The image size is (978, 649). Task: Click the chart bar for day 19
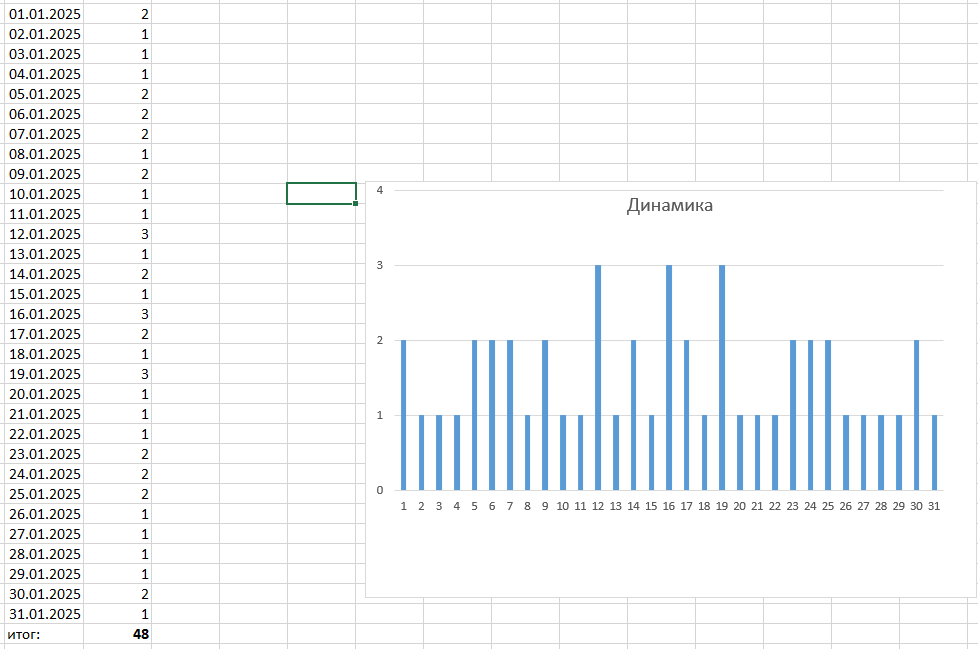pyautogui.click(x=722, y=378)
